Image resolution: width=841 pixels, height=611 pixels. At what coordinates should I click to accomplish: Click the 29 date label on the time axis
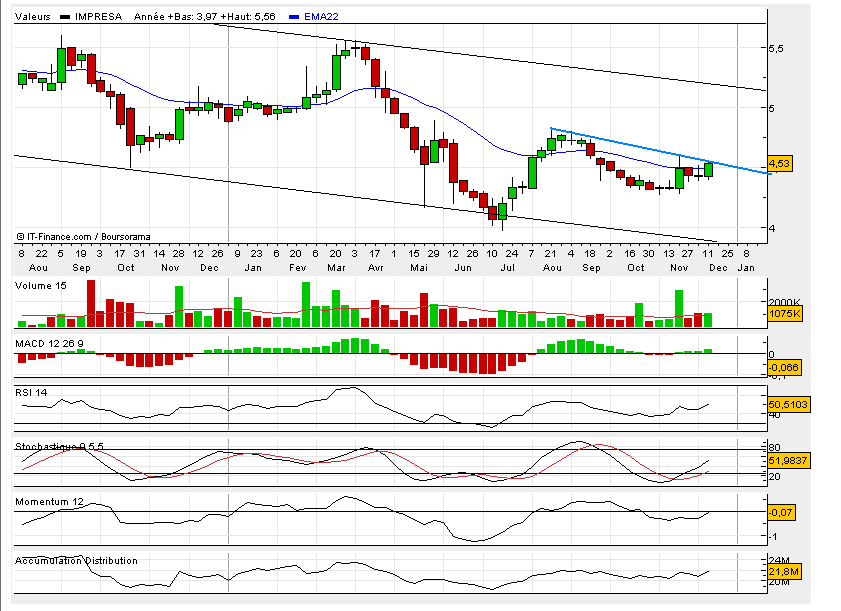[x=433, y=254]
